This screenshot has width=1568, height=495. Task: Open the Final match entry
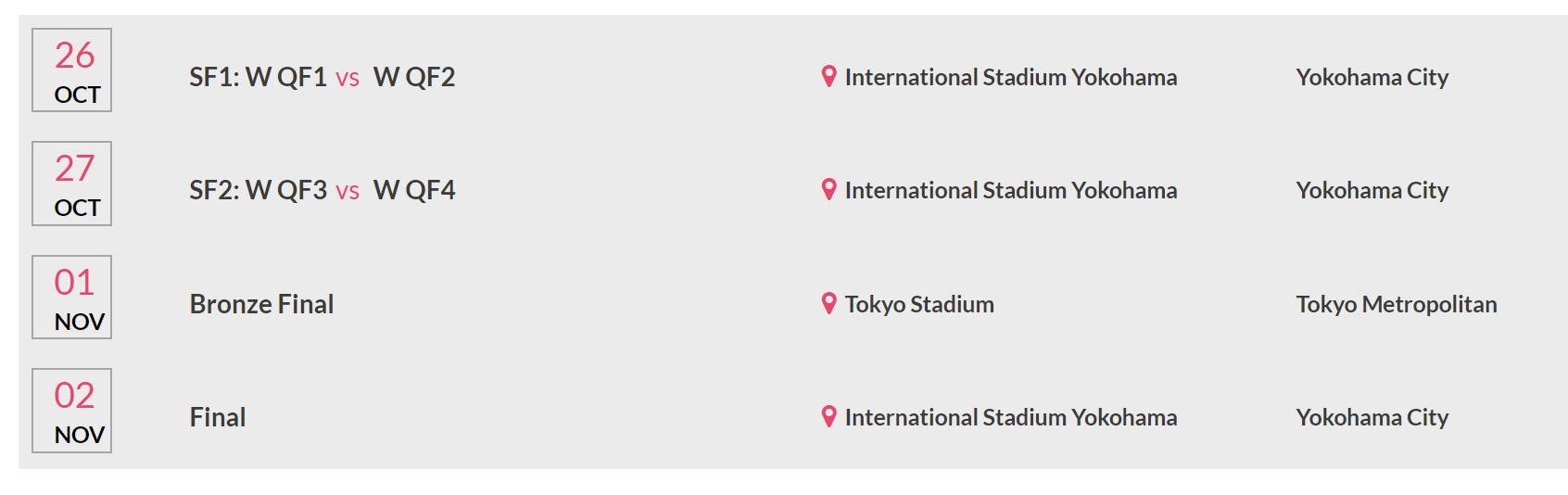coord(218,417)
